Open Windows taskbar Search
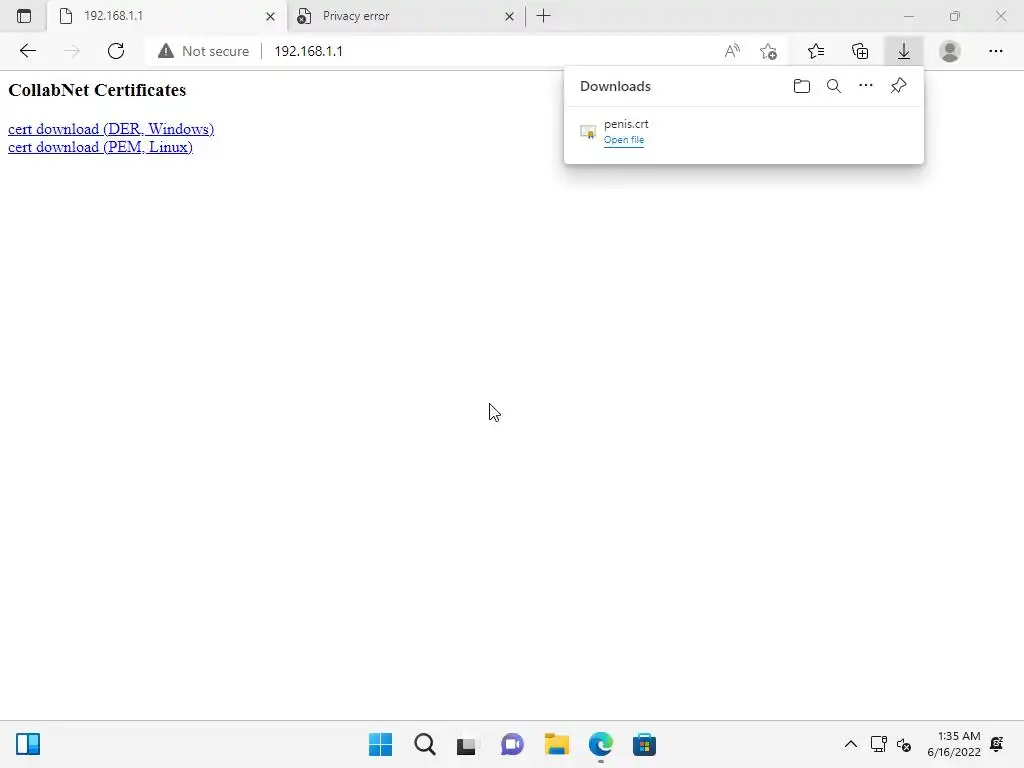This screenshot has height=768, width=1024. [x=424, y=744]
